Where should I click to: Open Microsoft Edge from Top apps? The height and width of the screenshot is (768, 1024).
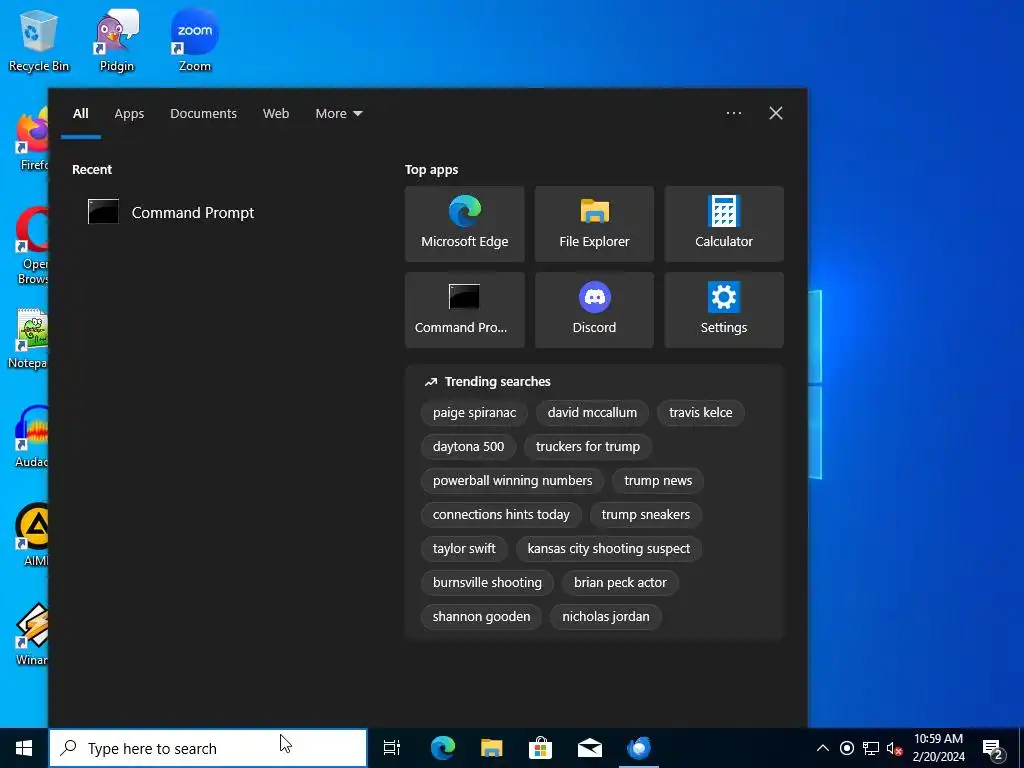pos(464,224)
